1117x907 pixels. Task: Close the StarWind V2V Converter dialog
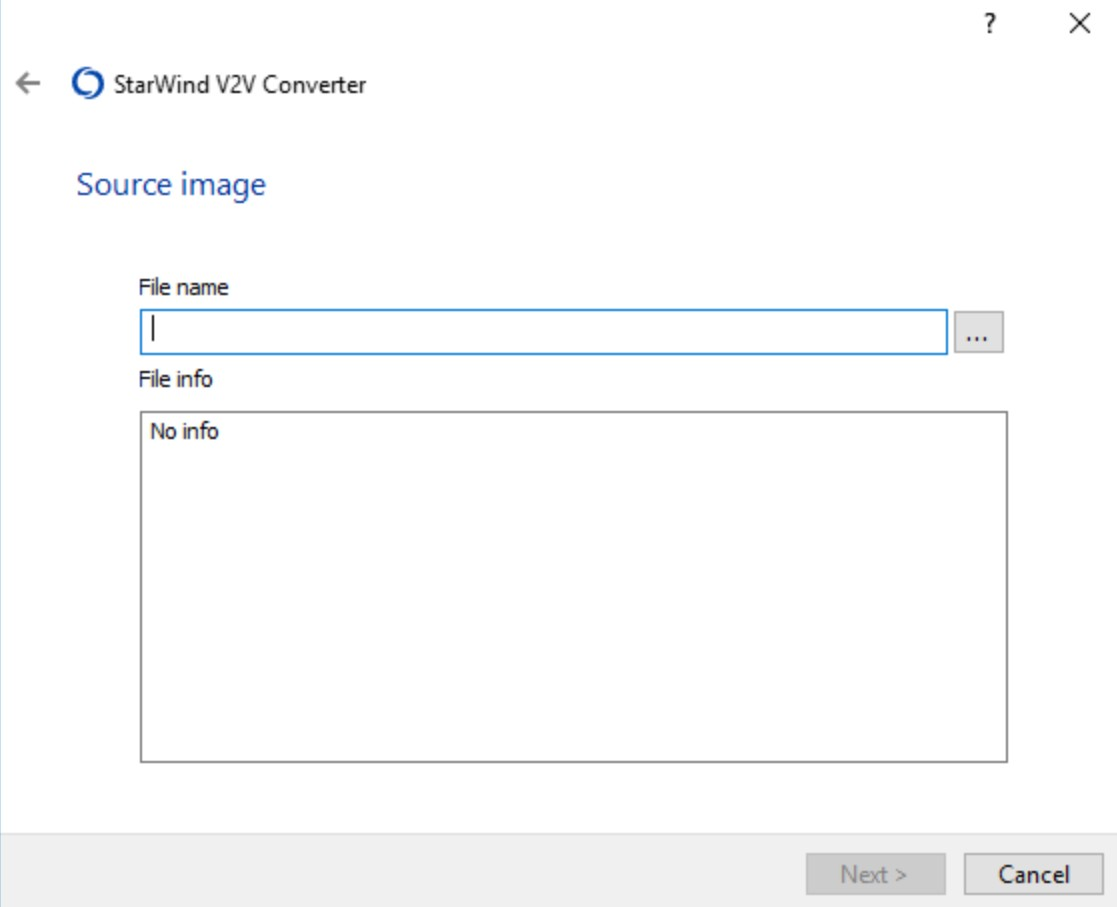[1079, 24]
